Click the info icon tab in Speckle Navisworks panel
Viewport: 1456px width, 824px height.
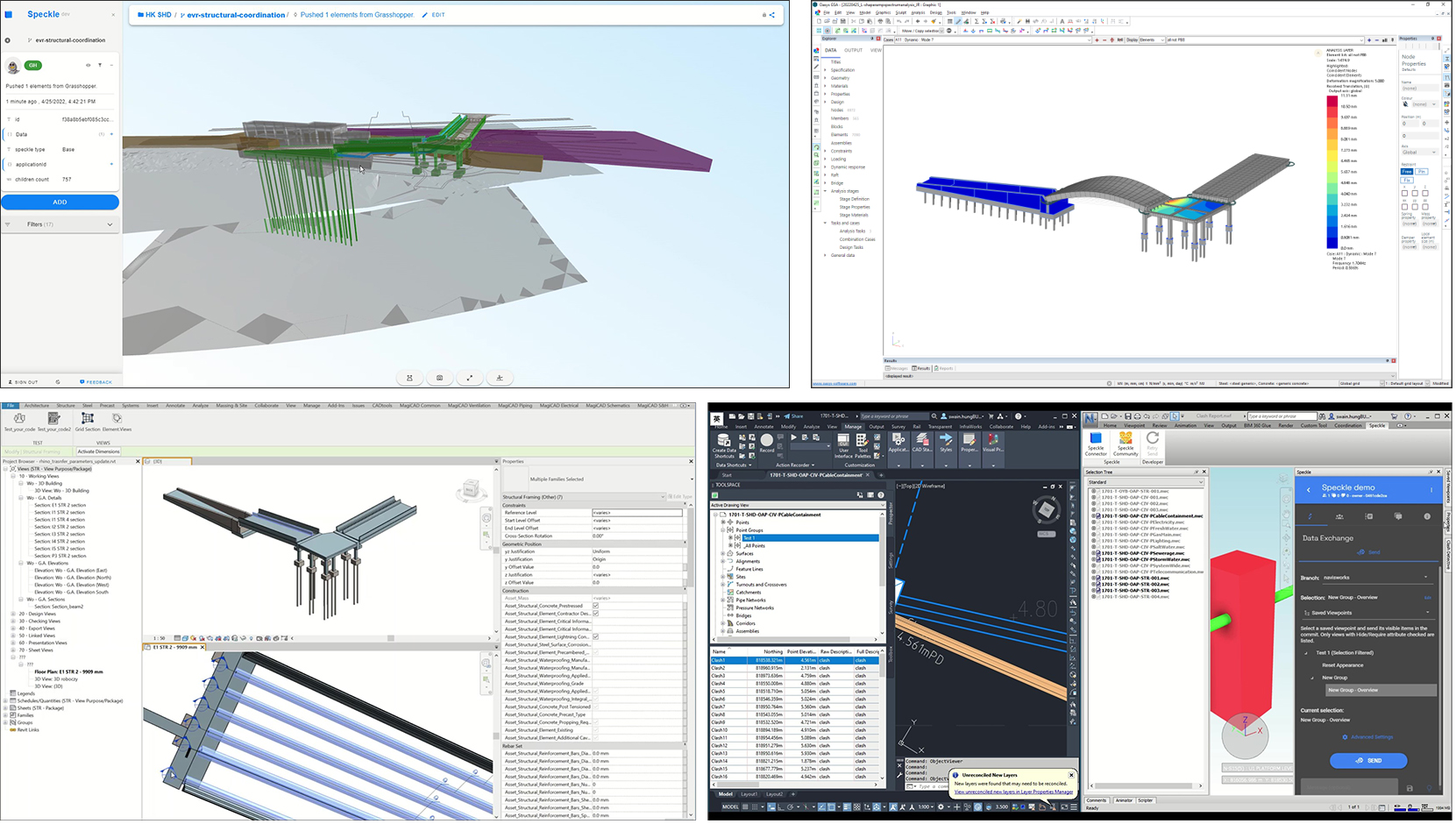coord(1428,518)
